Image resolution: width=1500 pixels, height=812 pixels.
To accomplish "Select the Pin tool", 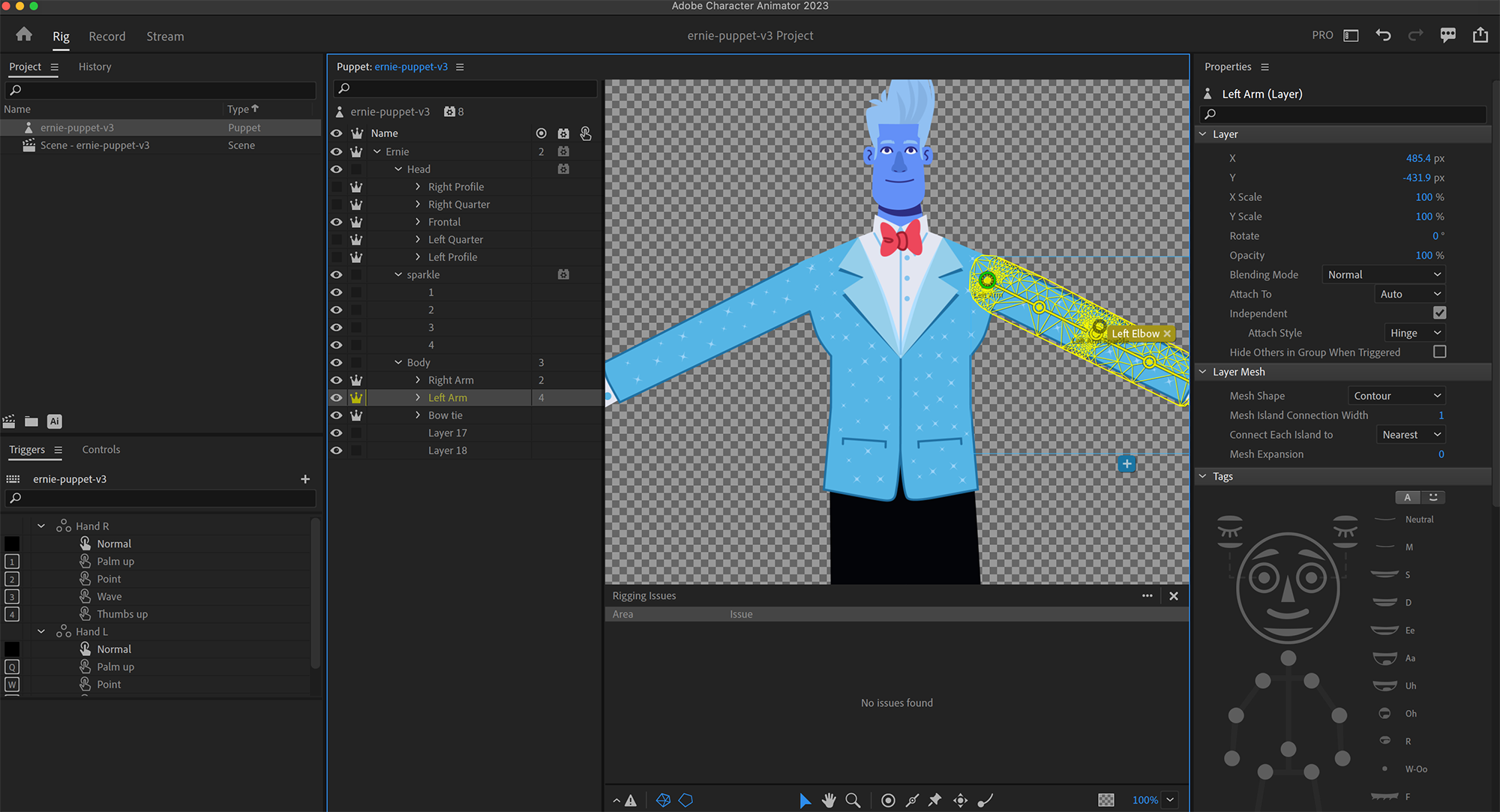I will pyautogui.click(x=935, y=800).
